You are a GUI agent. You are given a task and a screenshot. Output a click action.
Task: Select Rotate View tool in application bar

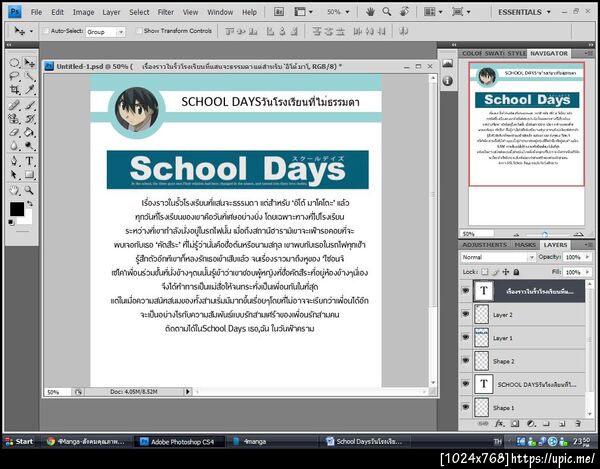click(404, 12)
